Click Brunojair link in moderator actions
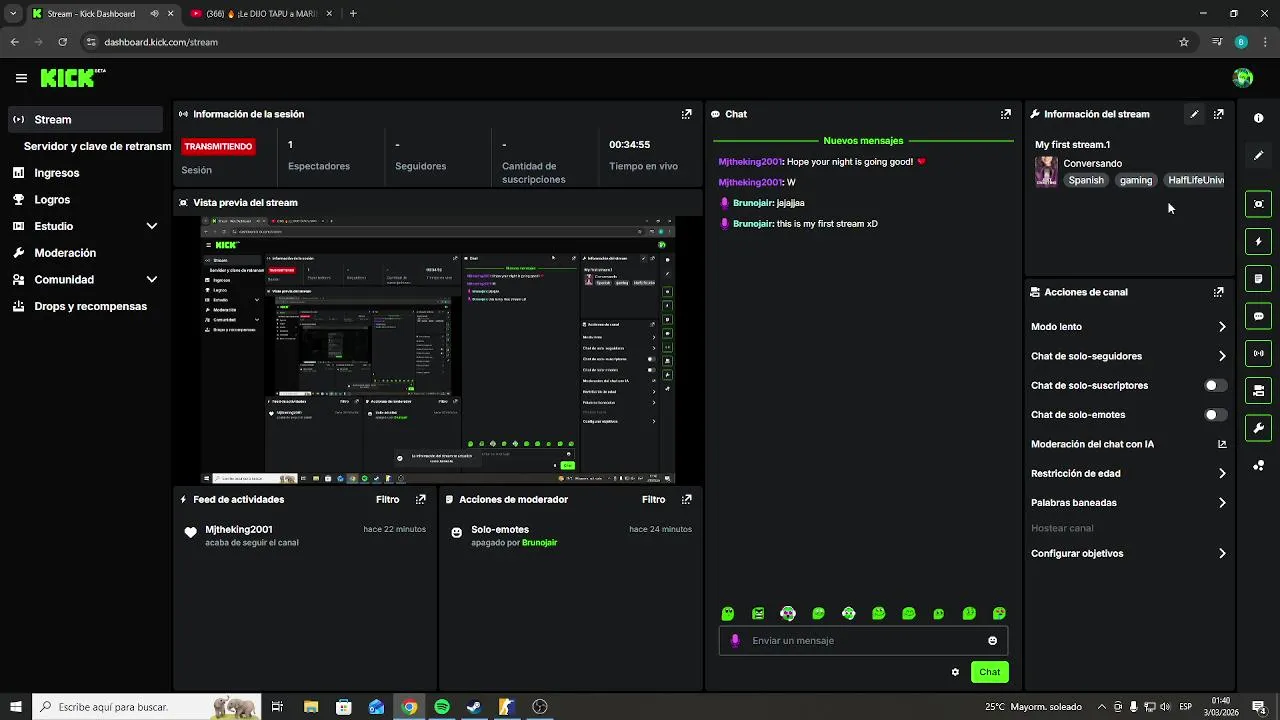The image size is (1280, 720). pyautogui.click(x=539, y=543)
